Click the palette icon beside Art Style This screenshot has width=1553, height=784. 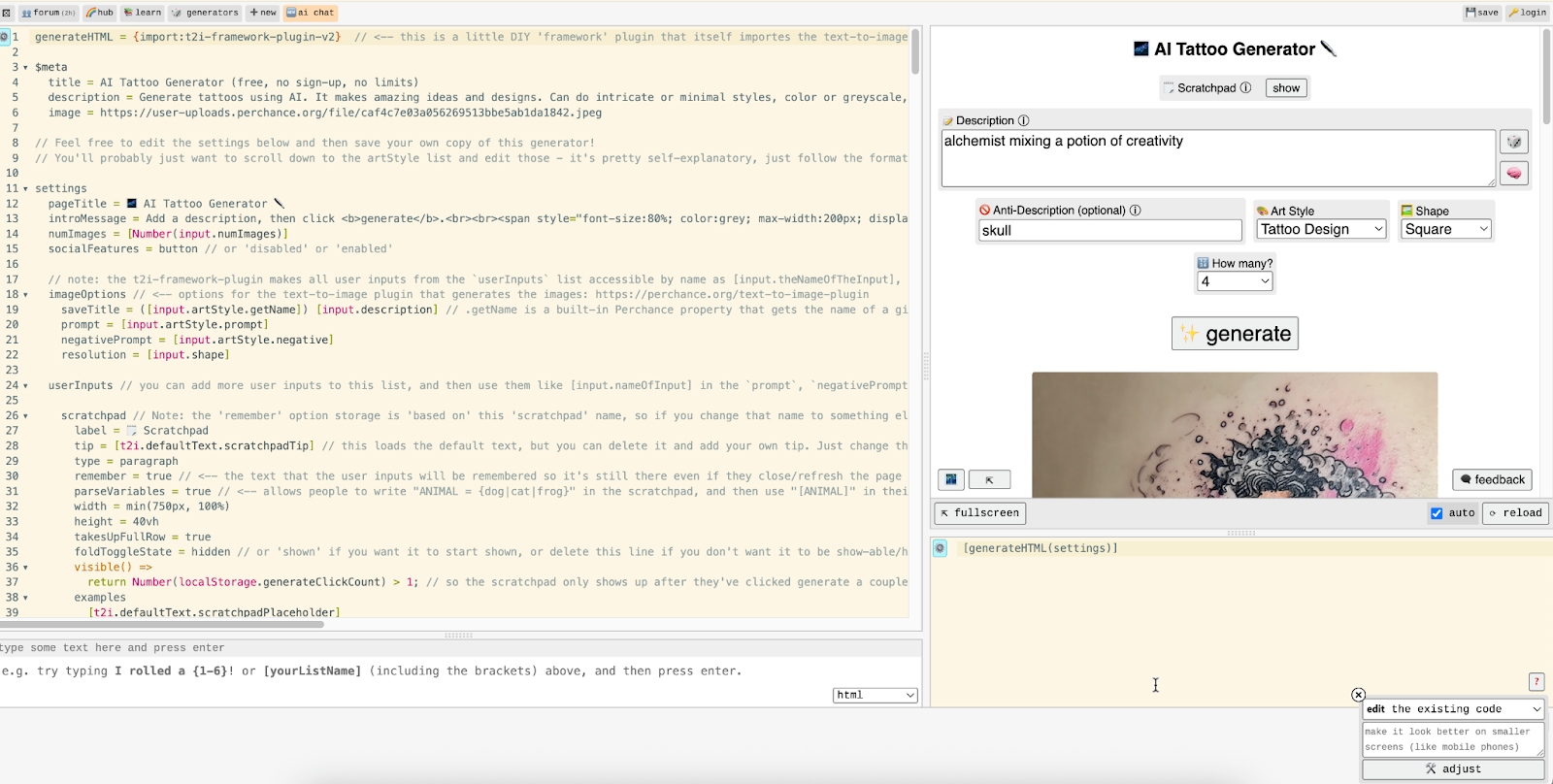(1262, 211)
